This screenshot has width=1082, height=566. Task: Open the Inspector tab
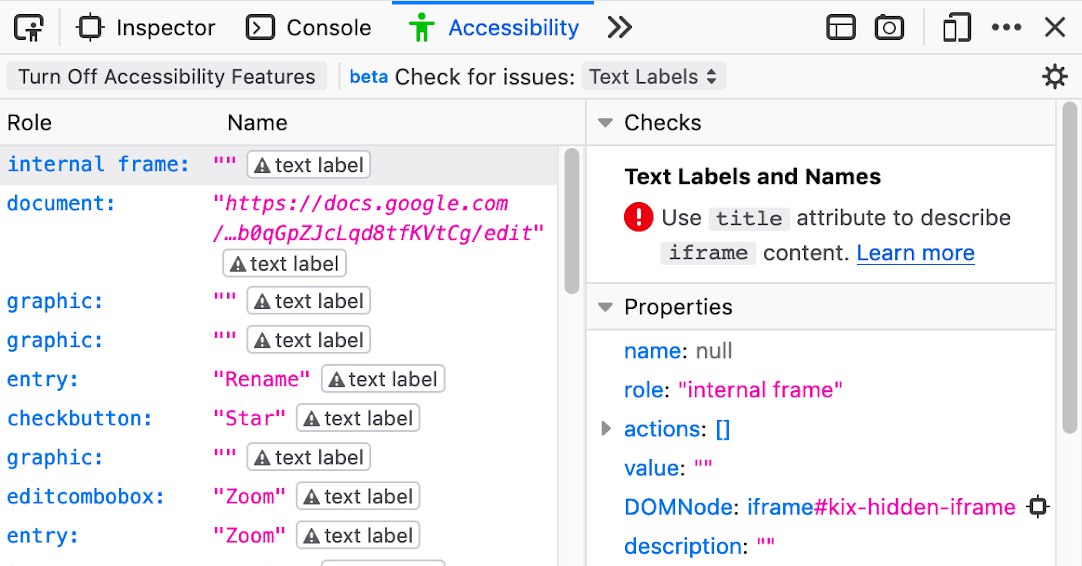coord(146,28)
